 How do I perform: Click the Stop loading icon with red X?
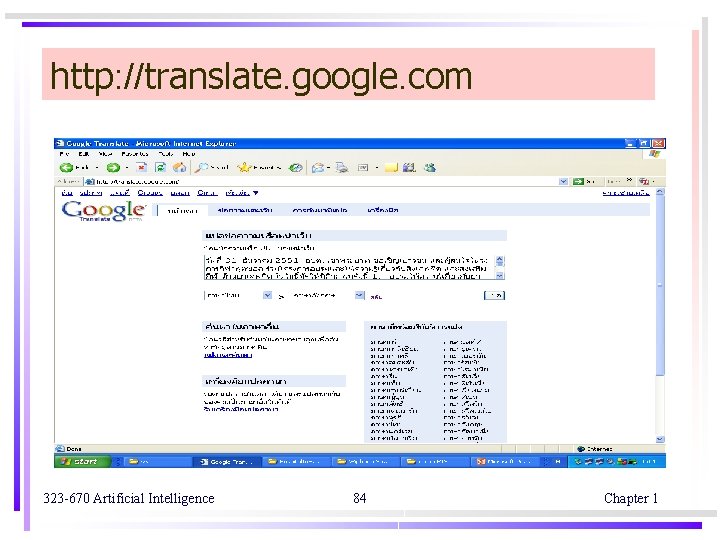[x=142, y=168]
